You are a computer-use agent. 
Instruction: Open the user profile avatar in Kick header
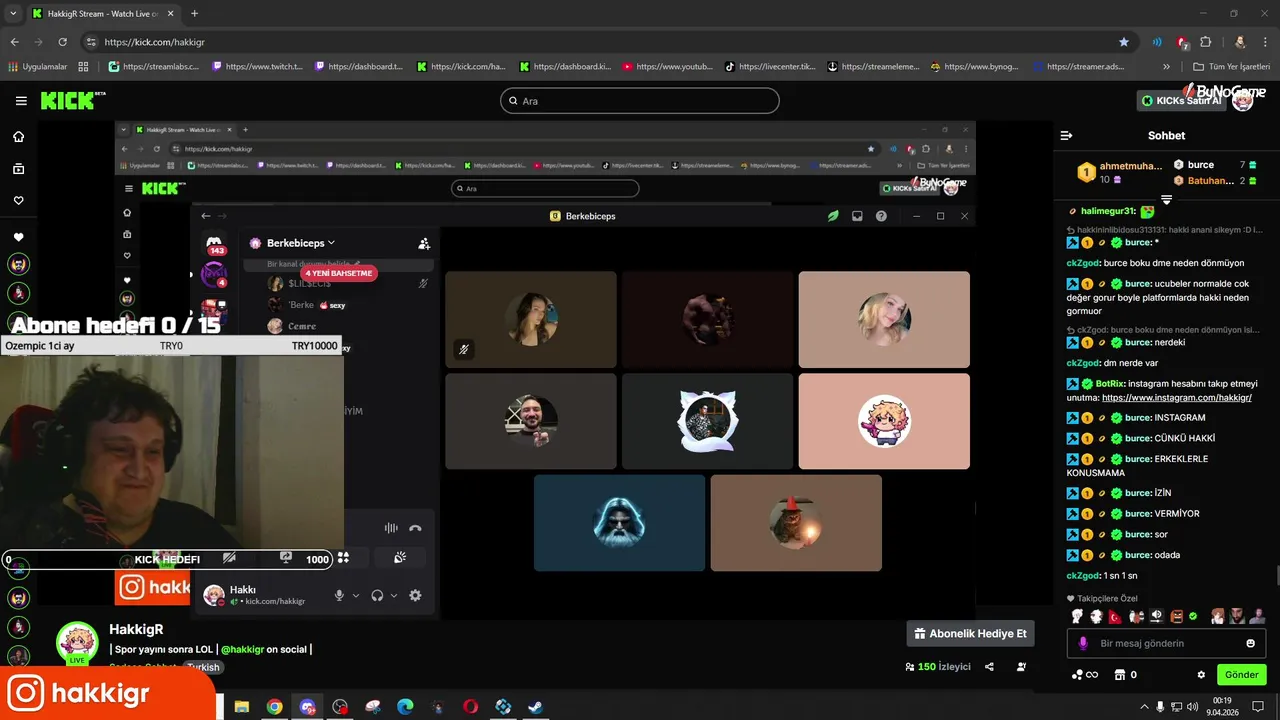coord(1243,100)
